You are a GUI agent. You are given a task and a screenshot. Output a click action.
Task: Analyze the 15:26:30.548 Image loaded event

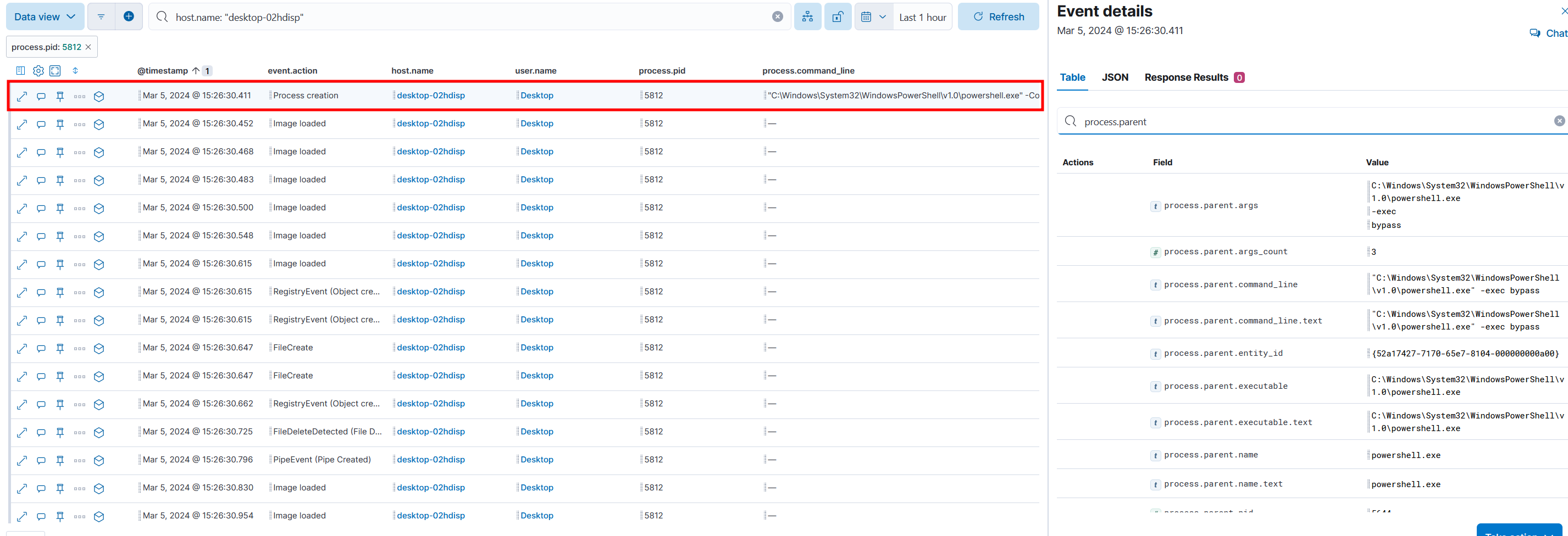tap(99, 236)
